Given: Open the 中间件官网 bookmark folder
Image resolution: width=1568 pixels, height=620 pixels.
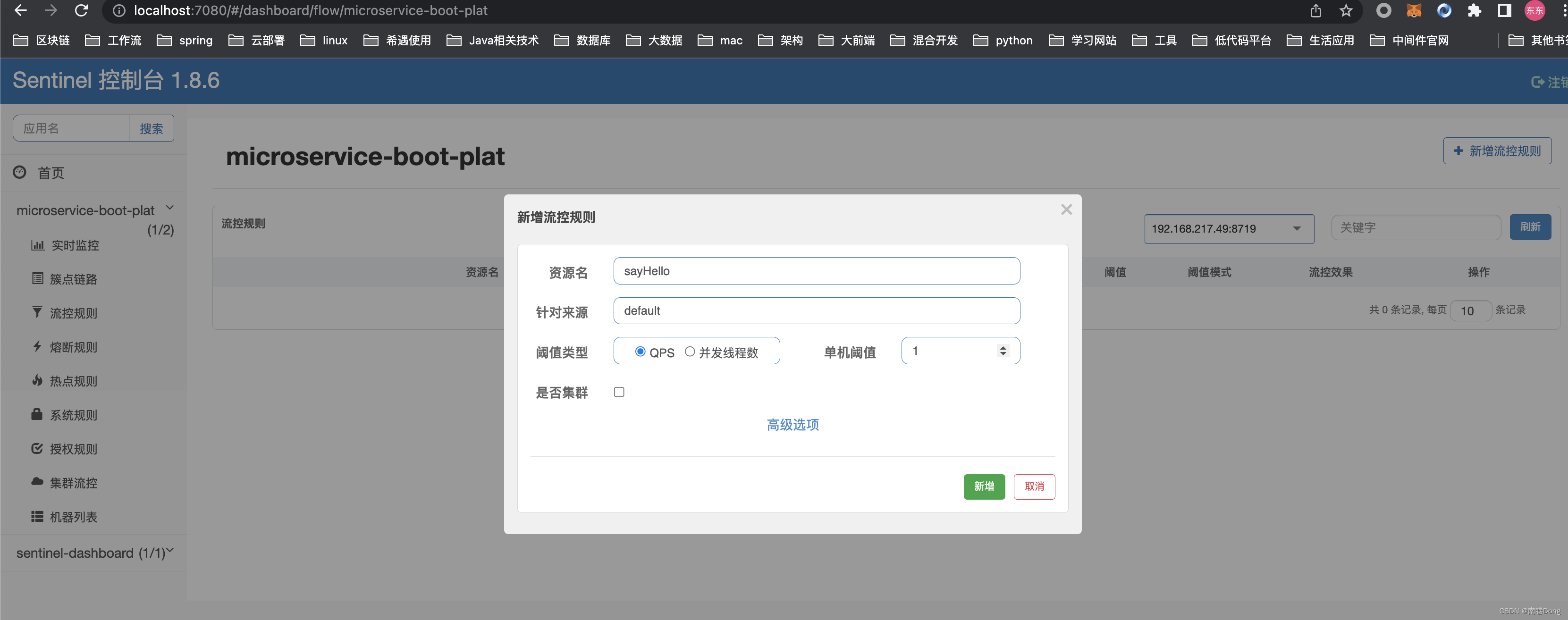Looking at the screenshot, I should click(1409, 40).
